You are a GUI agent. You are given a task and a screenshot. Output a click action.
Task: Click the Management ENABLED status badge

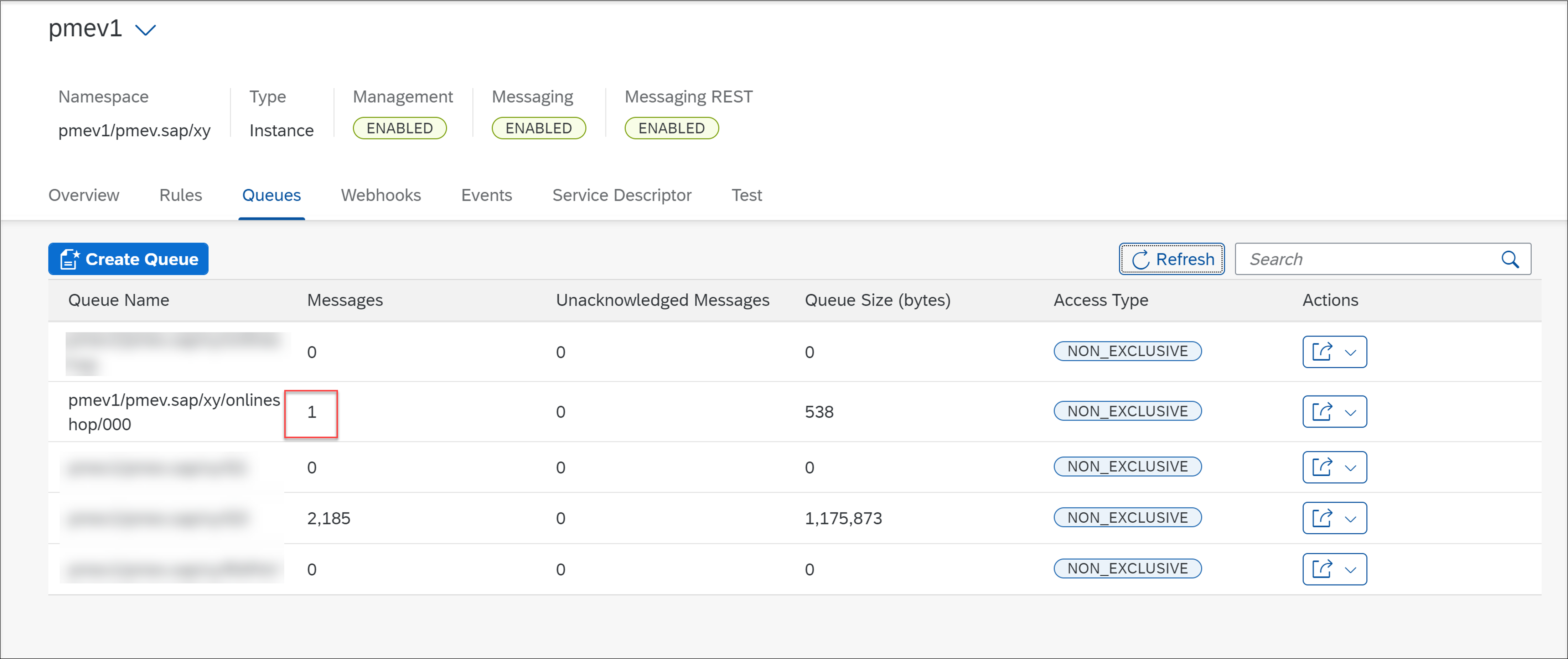400,129
